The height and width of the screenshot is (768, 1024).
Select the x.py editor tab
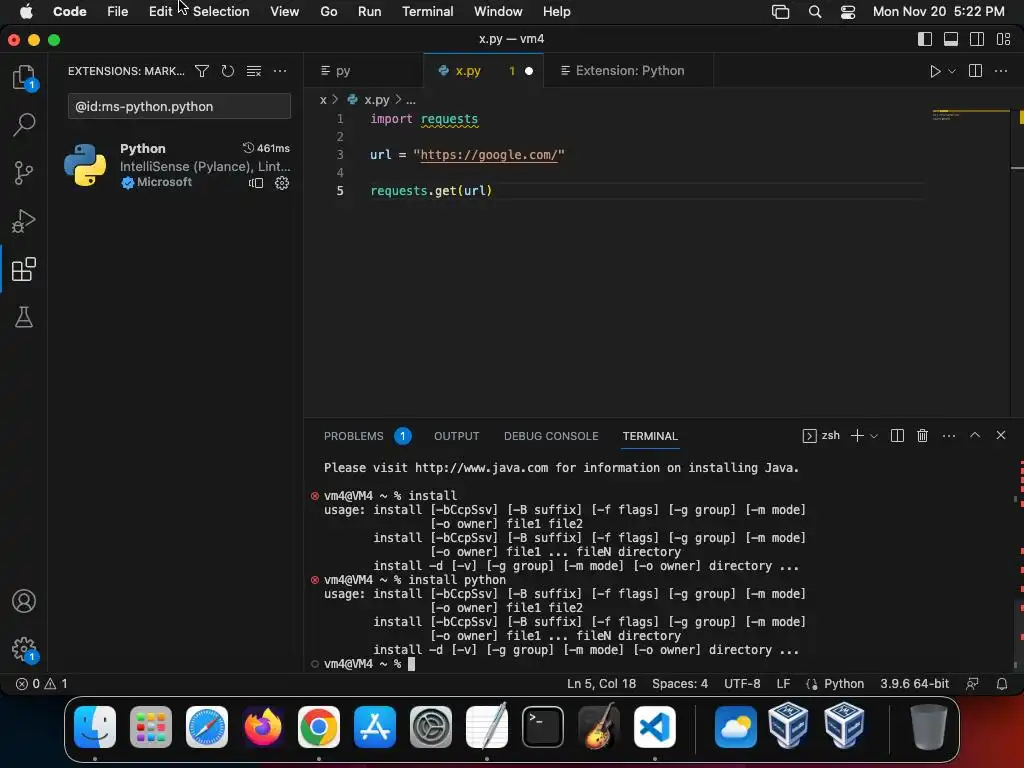tap(484, 71)
